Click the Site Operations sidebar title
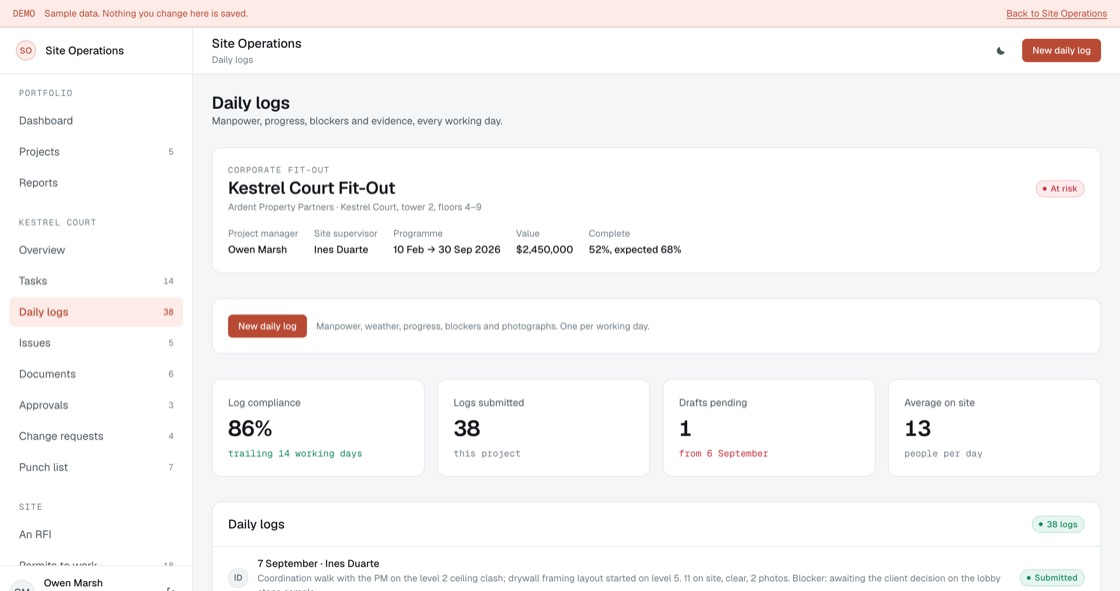The image size is (1120, 591). coord(84,51)
